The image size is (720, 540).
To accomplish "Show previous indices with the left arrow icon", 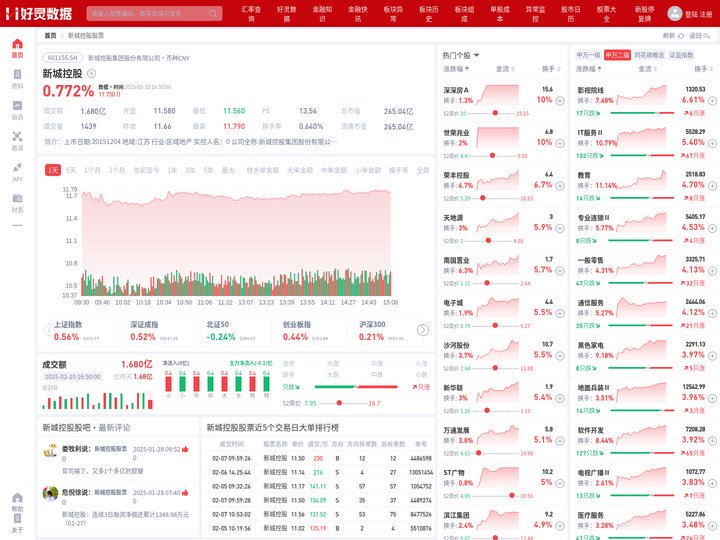I will pyautogui.click(x=49, y=330).
